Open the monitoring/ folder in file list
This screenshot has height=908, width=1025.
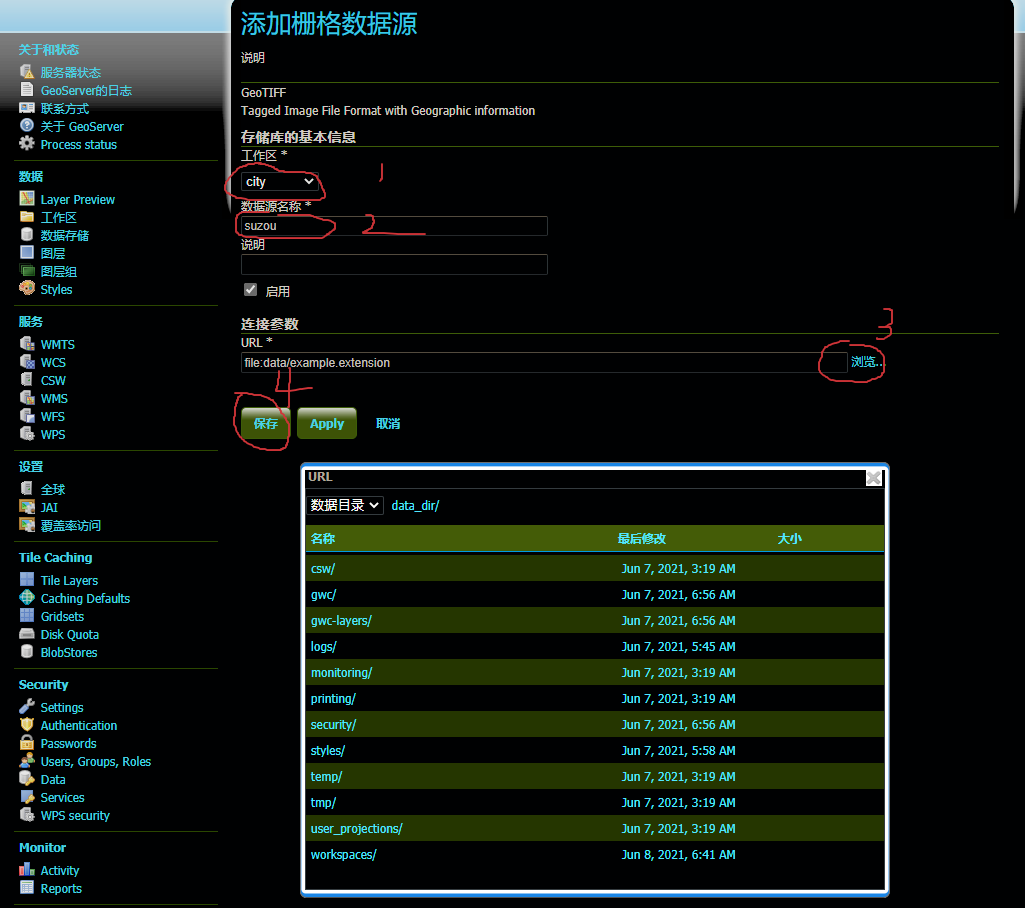(x=341, y=673)
